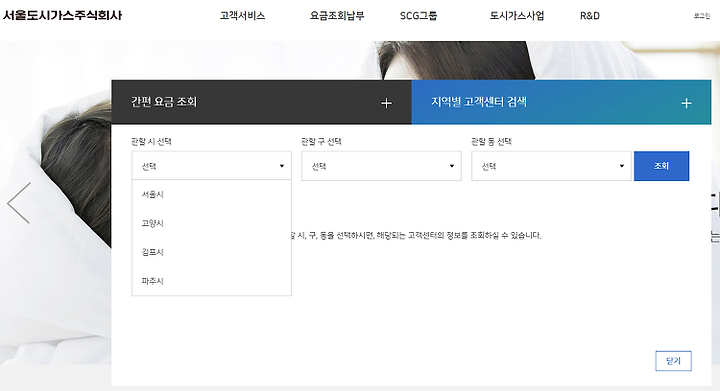Select 서울시 from the city list
720x391 pixels.
coord(211,195)
